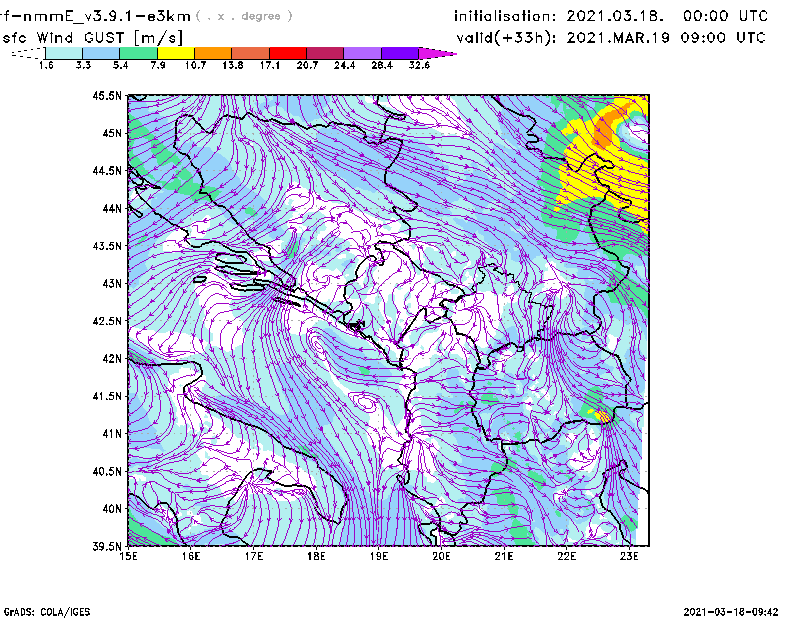Click the 44.5N latitude label

point(108,170)
